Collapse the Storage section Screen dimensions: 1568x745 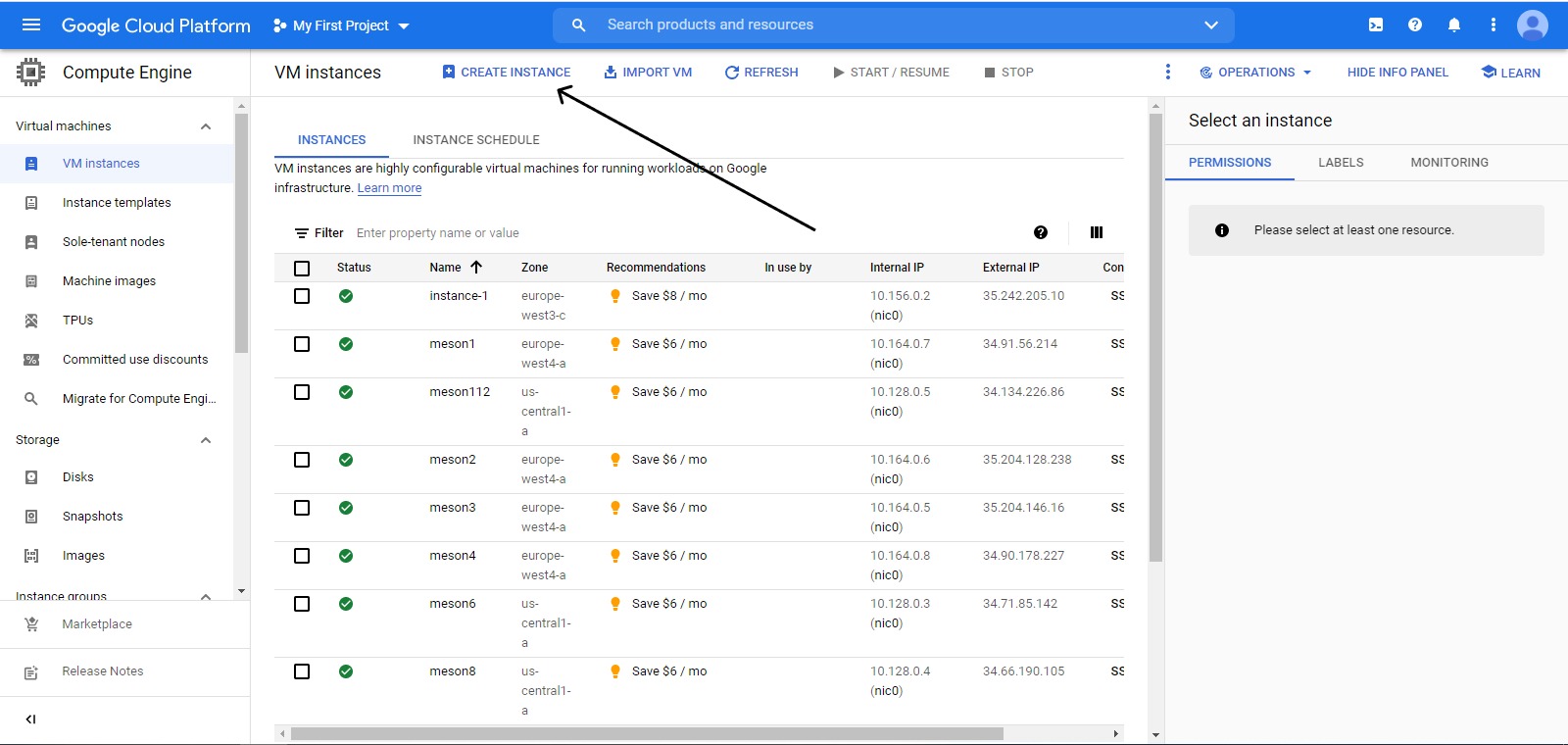click(x=206, y=440)
